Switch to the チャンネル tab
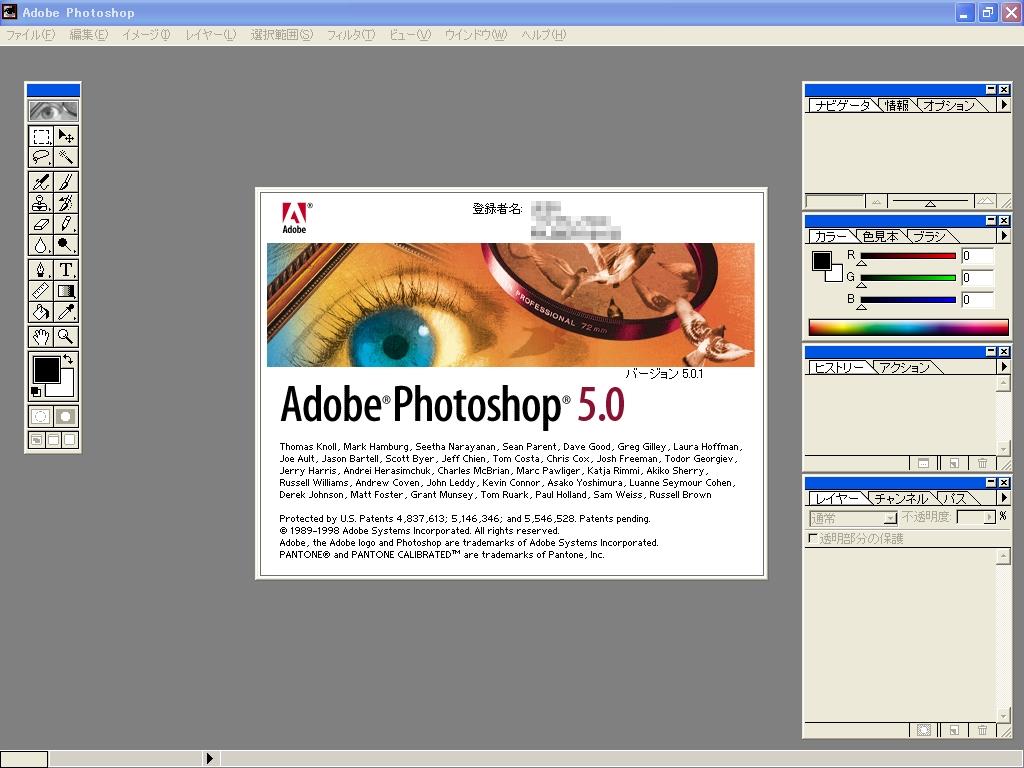Viewport: 1024px width, 768px height. (901, 498)
